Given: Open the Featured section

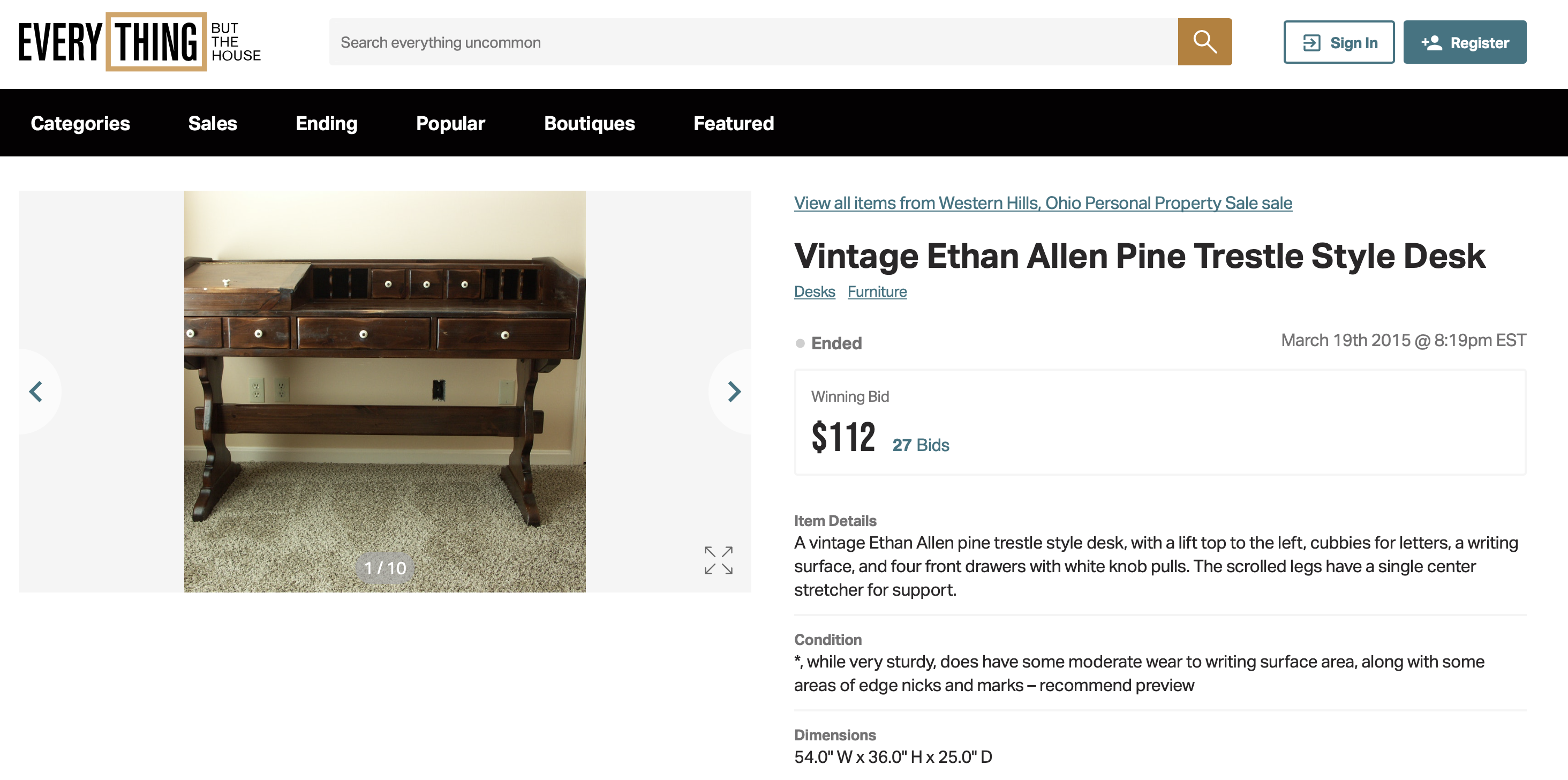Looking at the screenshot, I should [x=734, y=124].
